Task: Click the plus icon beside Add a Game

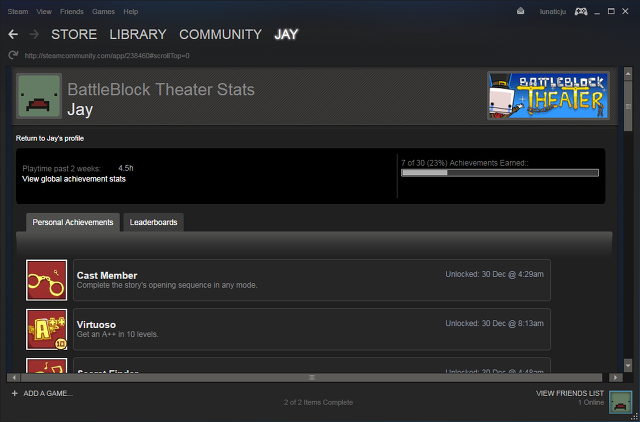Action: click(15, 393)
